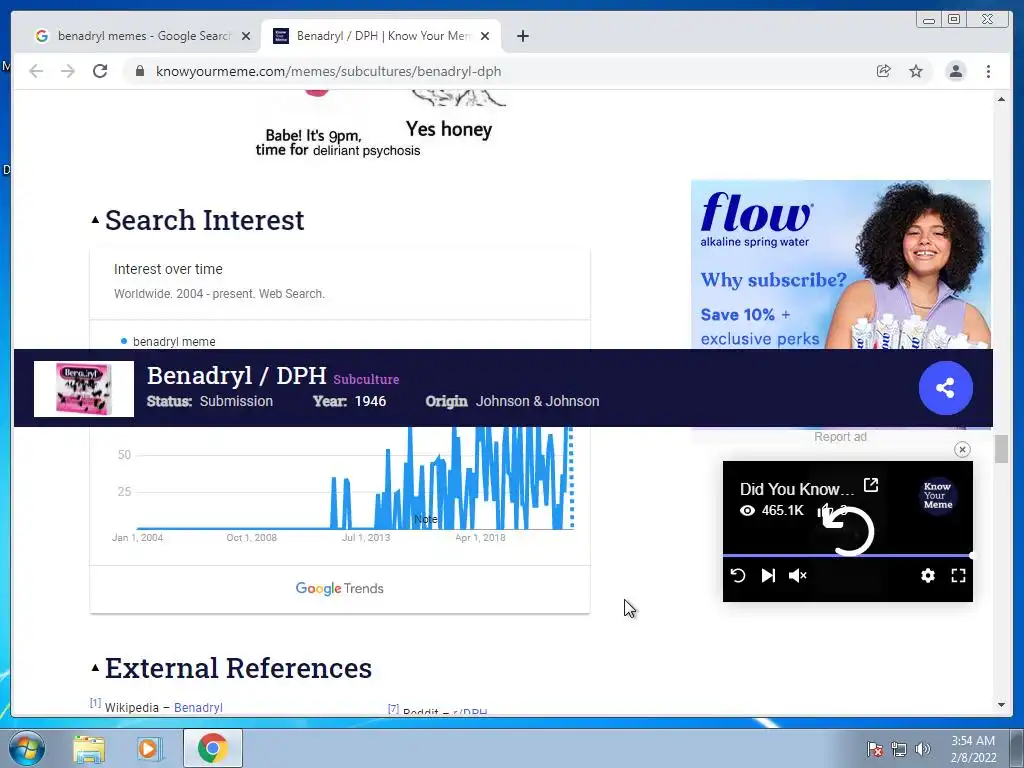Open video settings gear

[x=927, y=575]
